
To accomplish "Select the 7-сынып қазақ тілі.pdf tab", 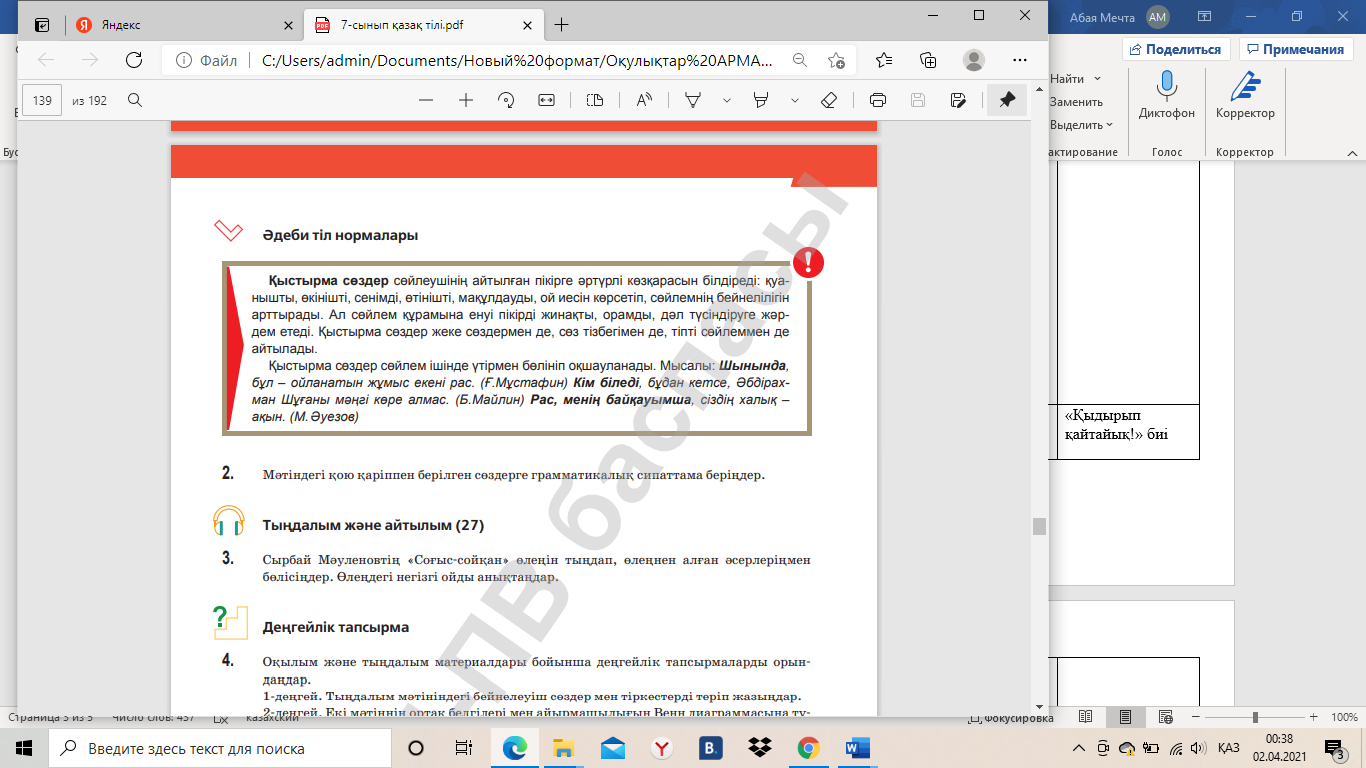I will 423,25.
